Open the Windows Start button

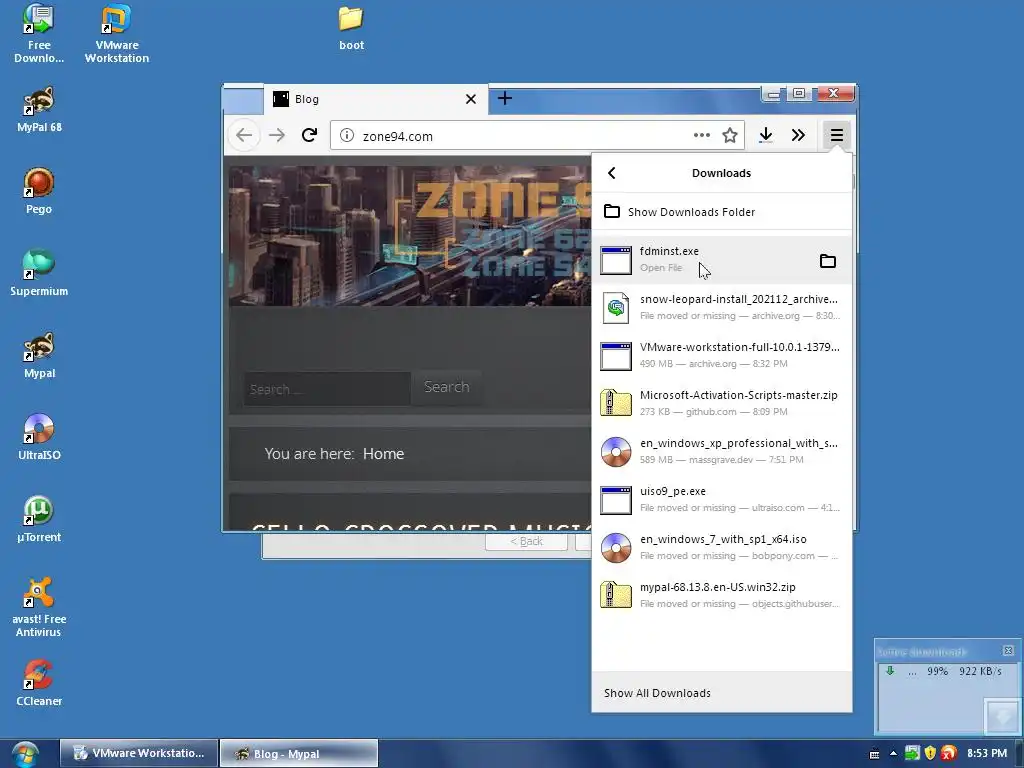[x=24, y=754]
